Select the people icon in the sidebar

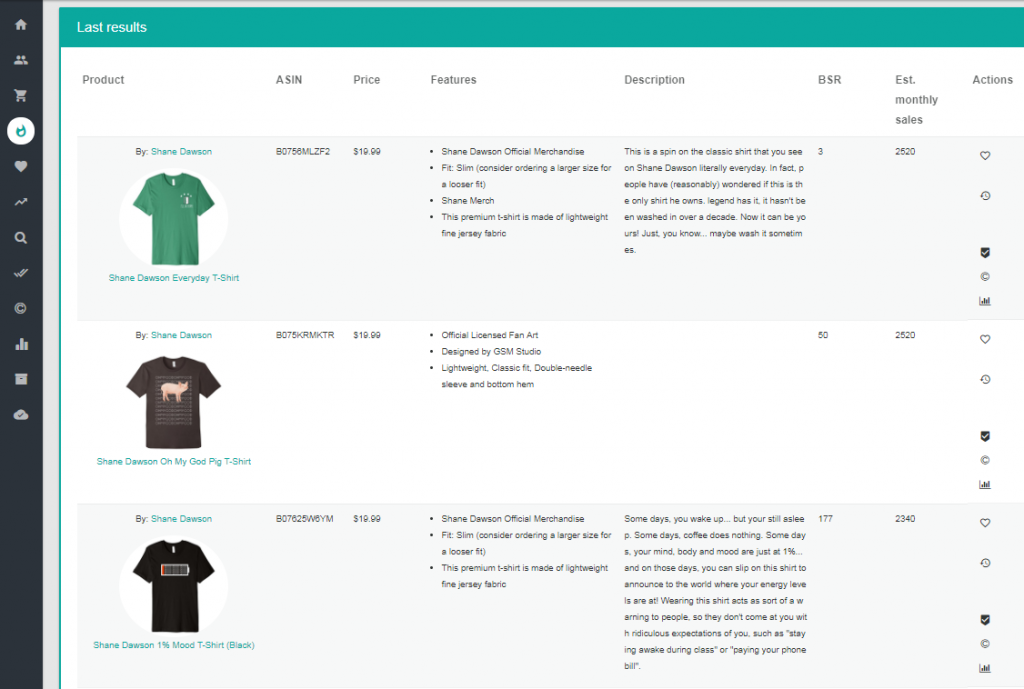[20, 59]
